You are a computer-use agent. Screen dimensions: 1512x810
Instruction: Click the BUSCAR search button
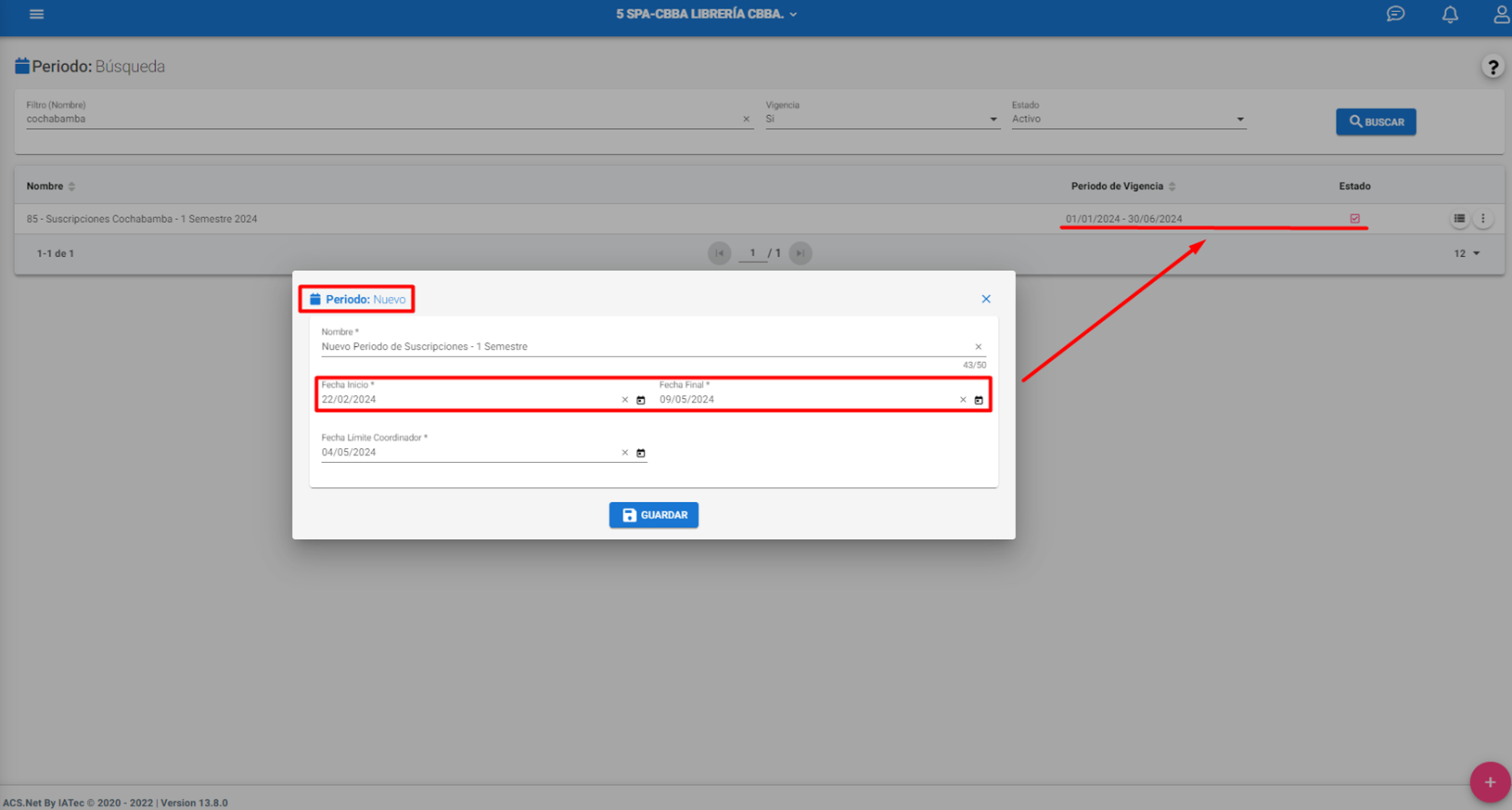coord(1376,122)
